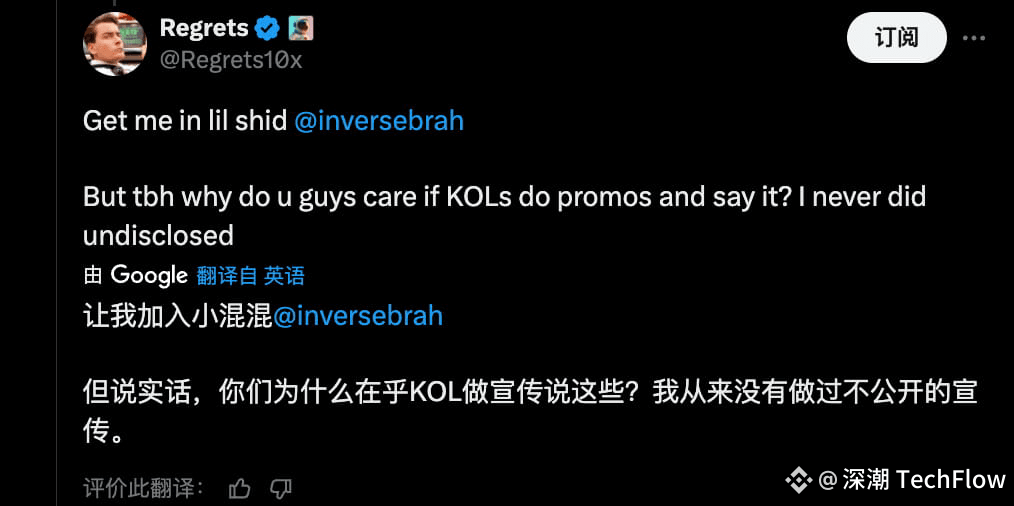Click the "Get me in lil shid" text

[185, 122]
